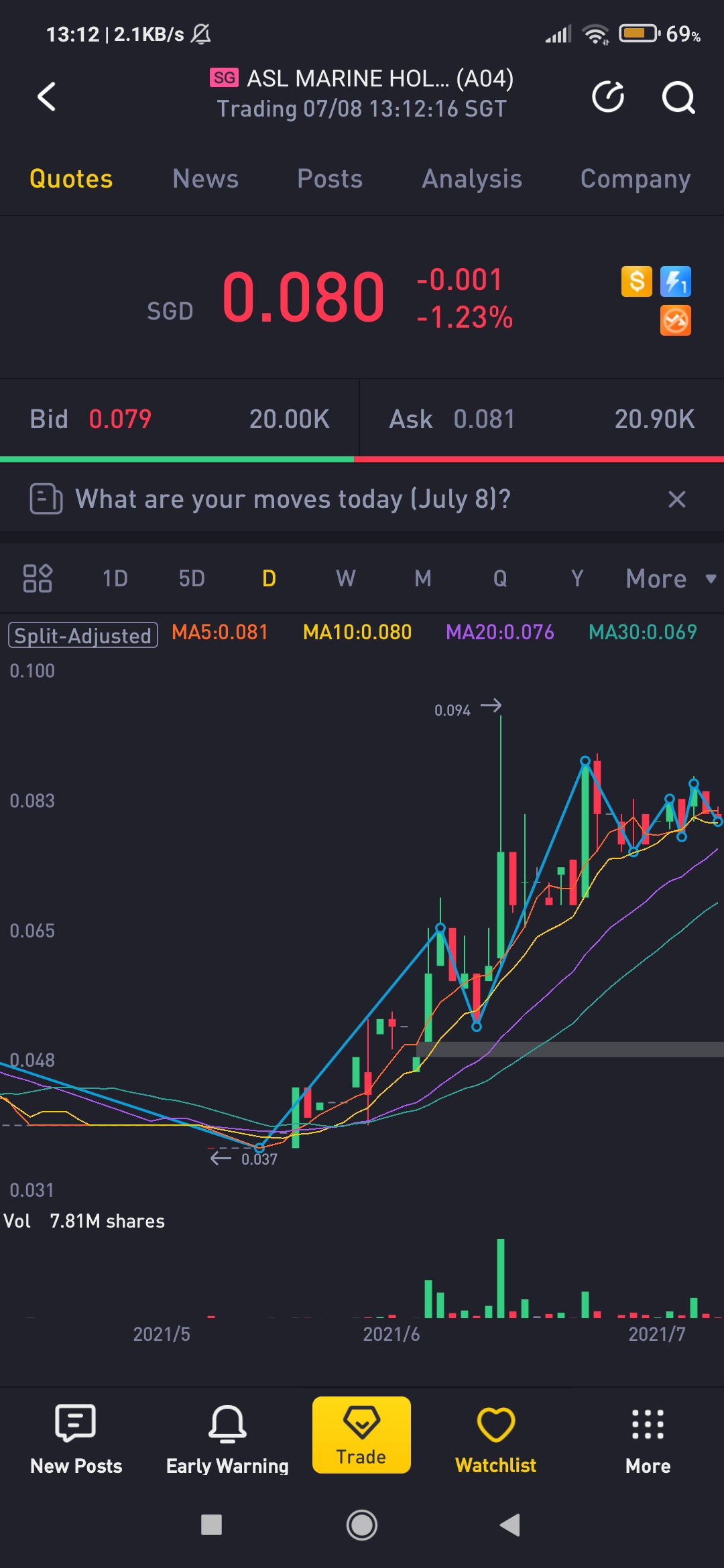Tap the MA5:0.081 indicator label
Screen dimensions: 724x1568
[x=220, y=632]
